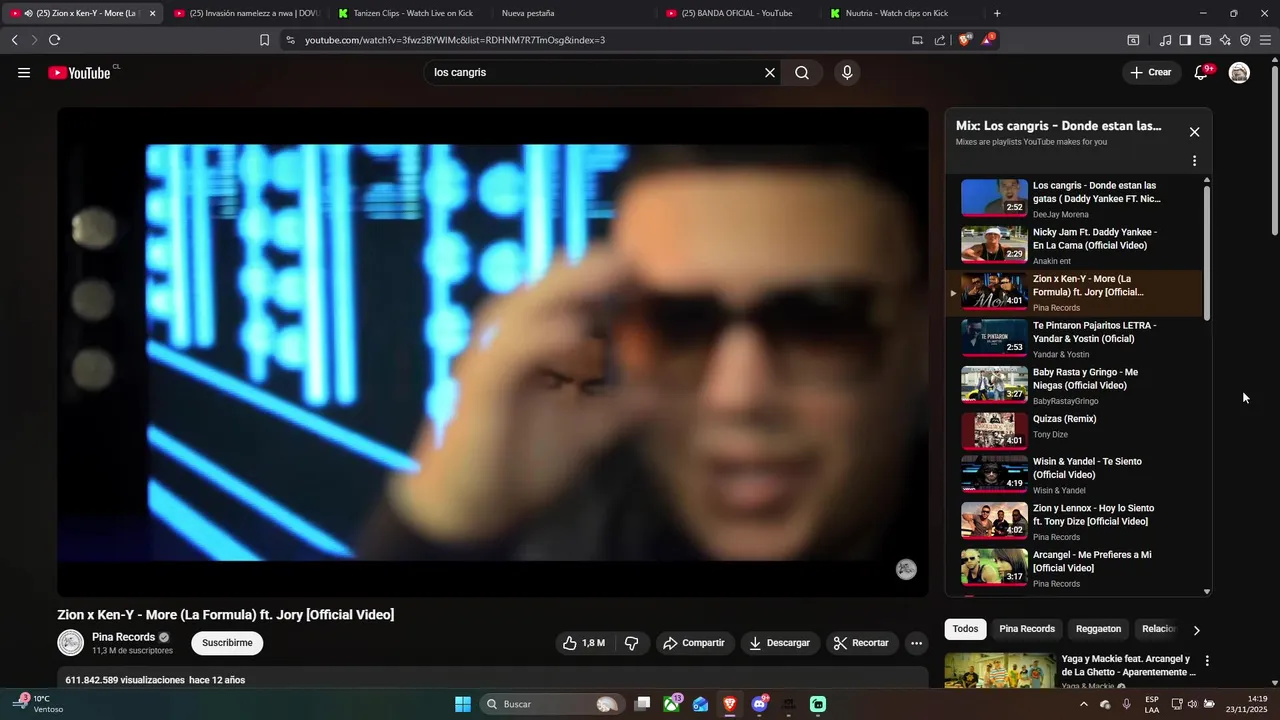1280x720 pixels.
Task: Open Brave playlist music note icon
Action: [x=1165, y=40]
